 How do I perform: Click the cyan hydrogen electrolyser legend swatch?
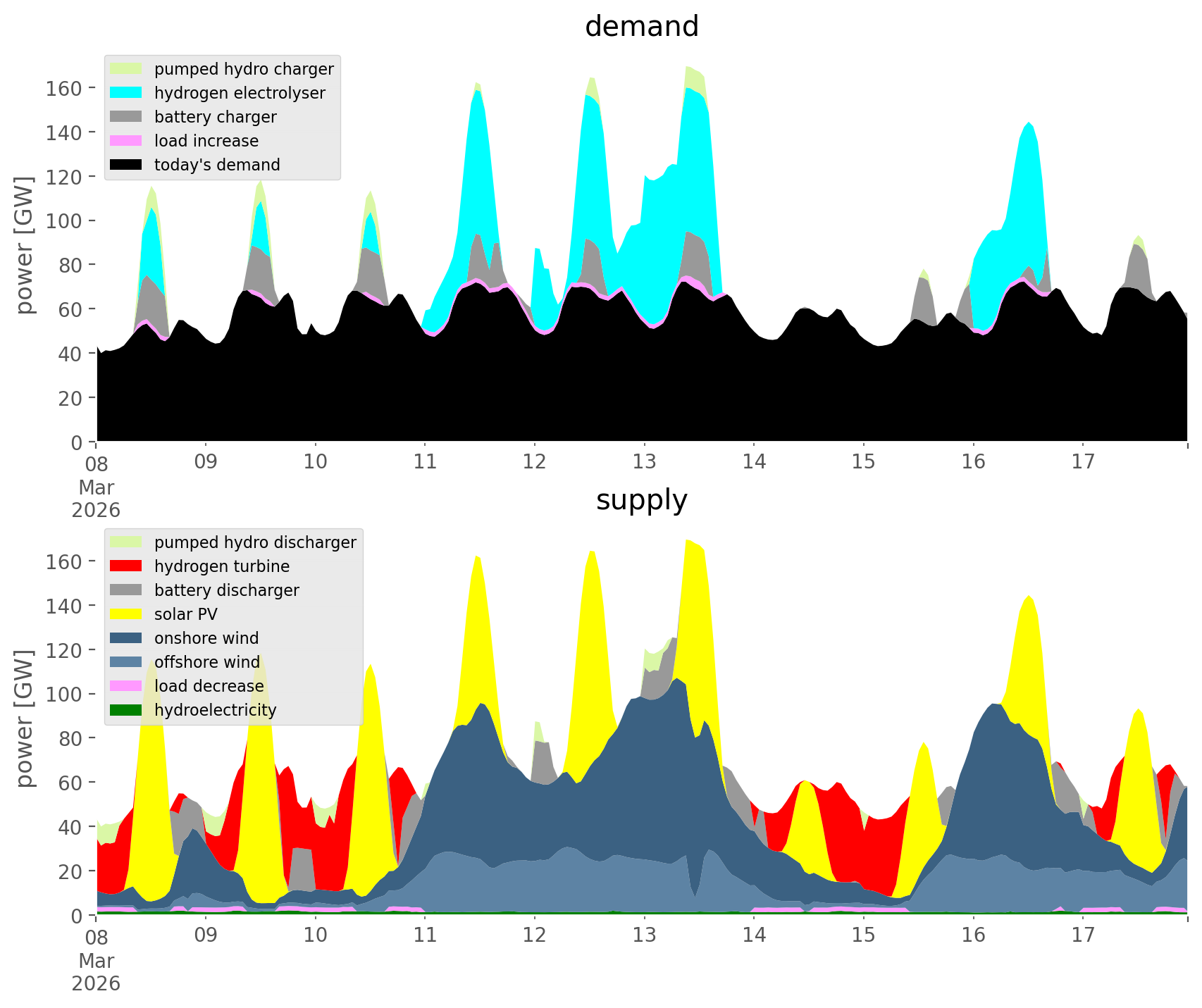[x=126, y=93]
